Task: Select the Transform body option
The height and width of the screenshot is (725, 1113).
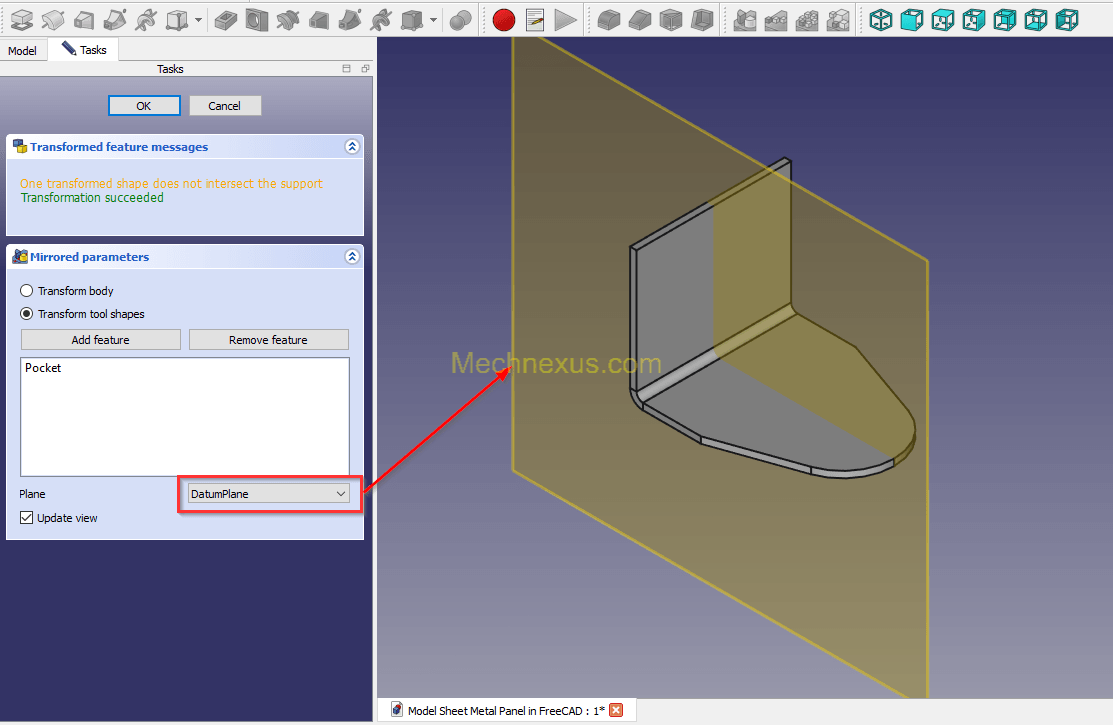Action: (27, 291)
